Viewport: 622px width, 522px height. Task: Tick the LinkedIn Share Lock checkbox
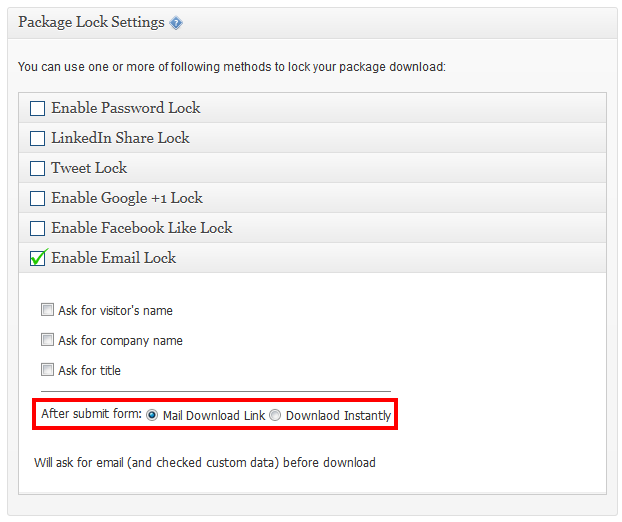[x=37, y=138]
